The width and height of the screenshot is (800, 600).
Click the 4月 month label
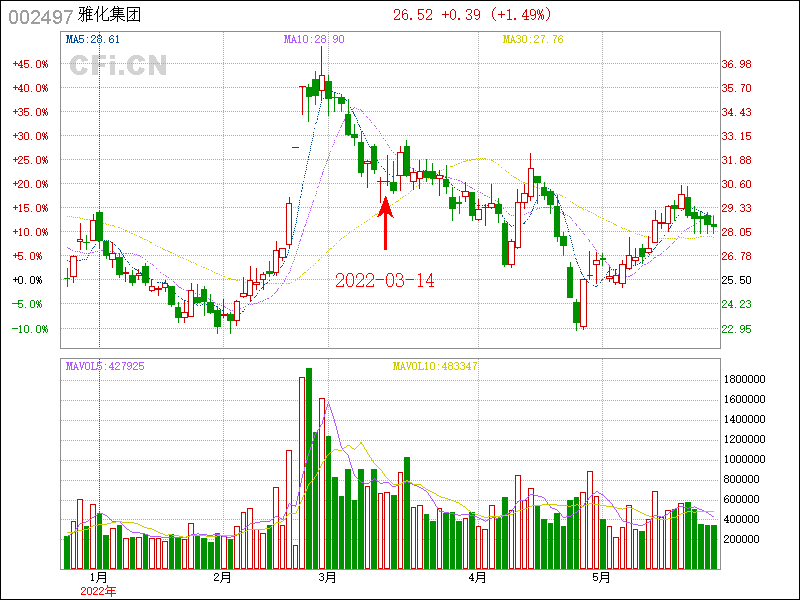pyautogui.click(x=477, y=578)
